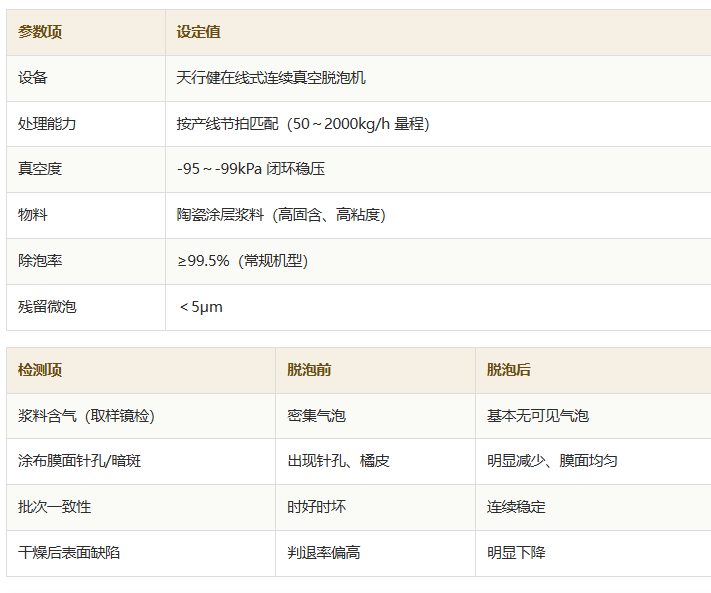Screen dimensions: 711x593
Task: Click the 明显减少、膜面均匀 cell
Action: pos(552,461)
